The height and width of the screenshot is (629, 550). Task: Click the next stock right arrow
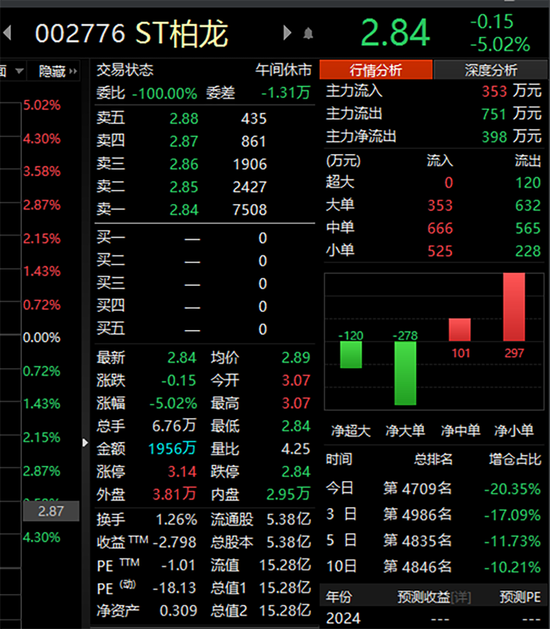tap(287, 32)
